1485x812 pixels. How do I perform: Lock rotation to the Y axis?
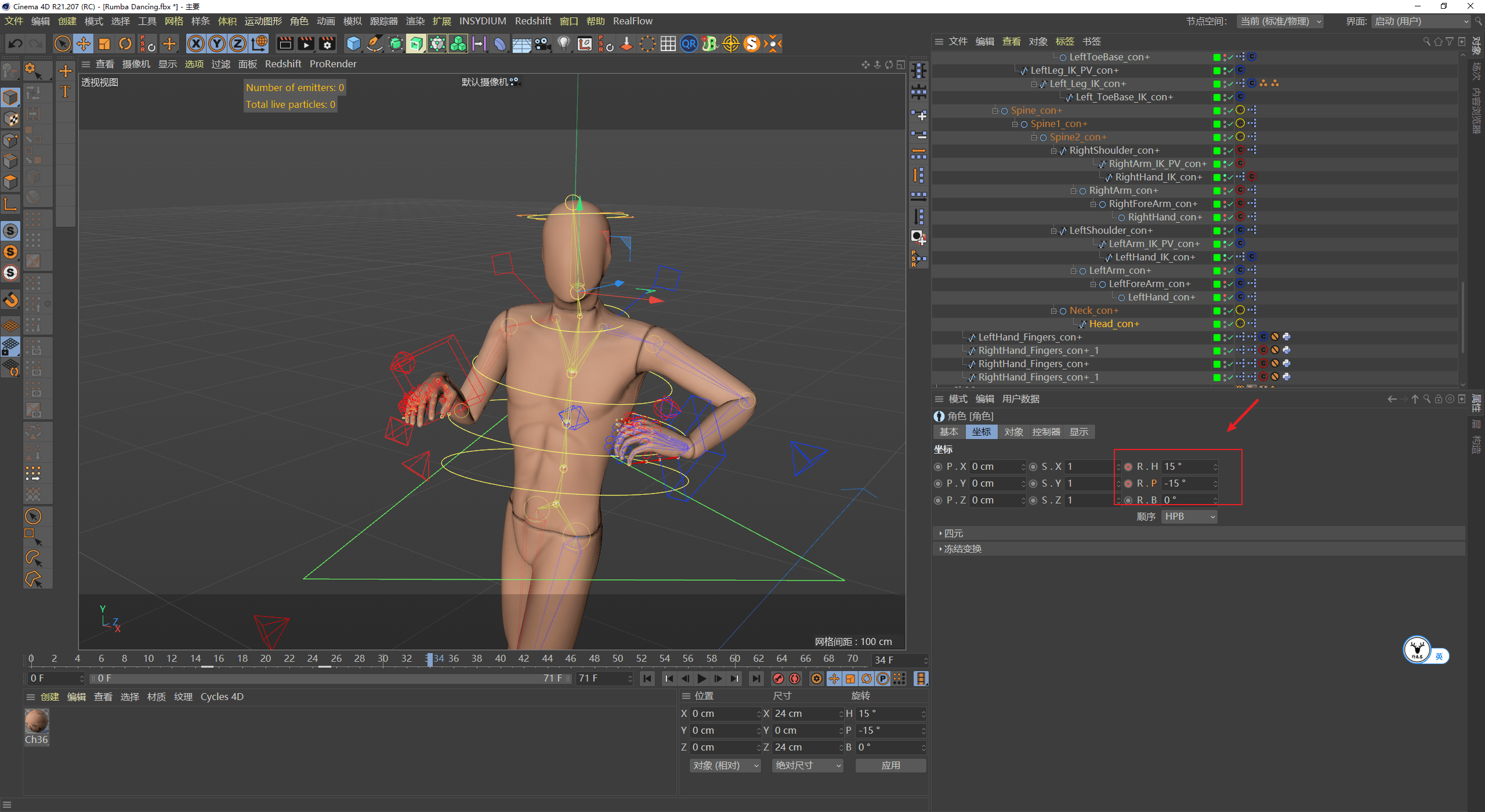216,43
